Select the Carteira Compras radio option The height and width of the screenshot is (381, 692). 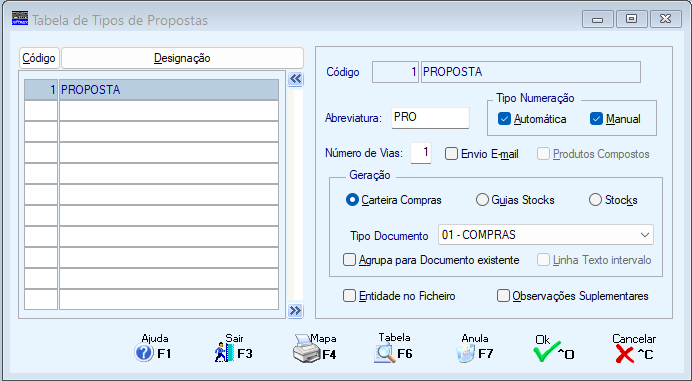352,200
